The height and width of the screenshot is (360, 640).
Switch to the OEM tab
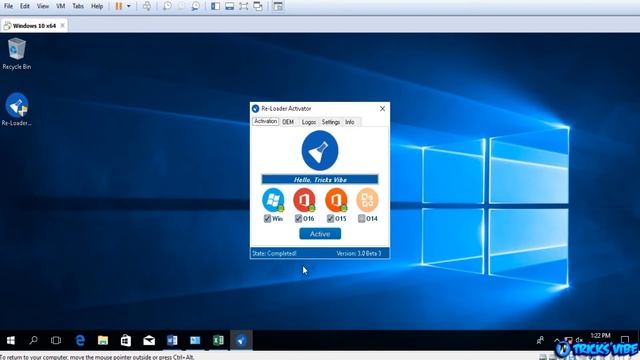pos(288,122)
